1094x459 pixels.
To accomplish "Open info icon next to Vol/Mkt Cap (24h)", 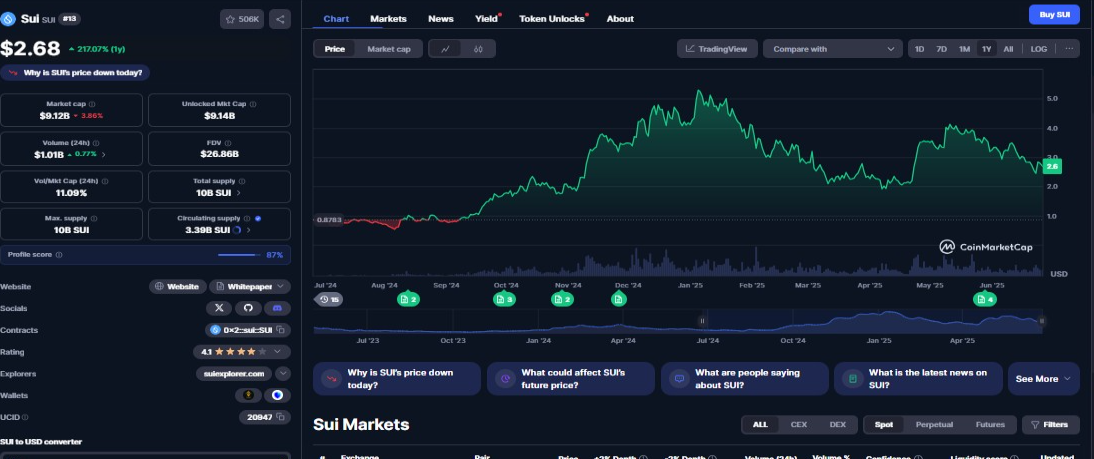I will (x=105, y=181).
